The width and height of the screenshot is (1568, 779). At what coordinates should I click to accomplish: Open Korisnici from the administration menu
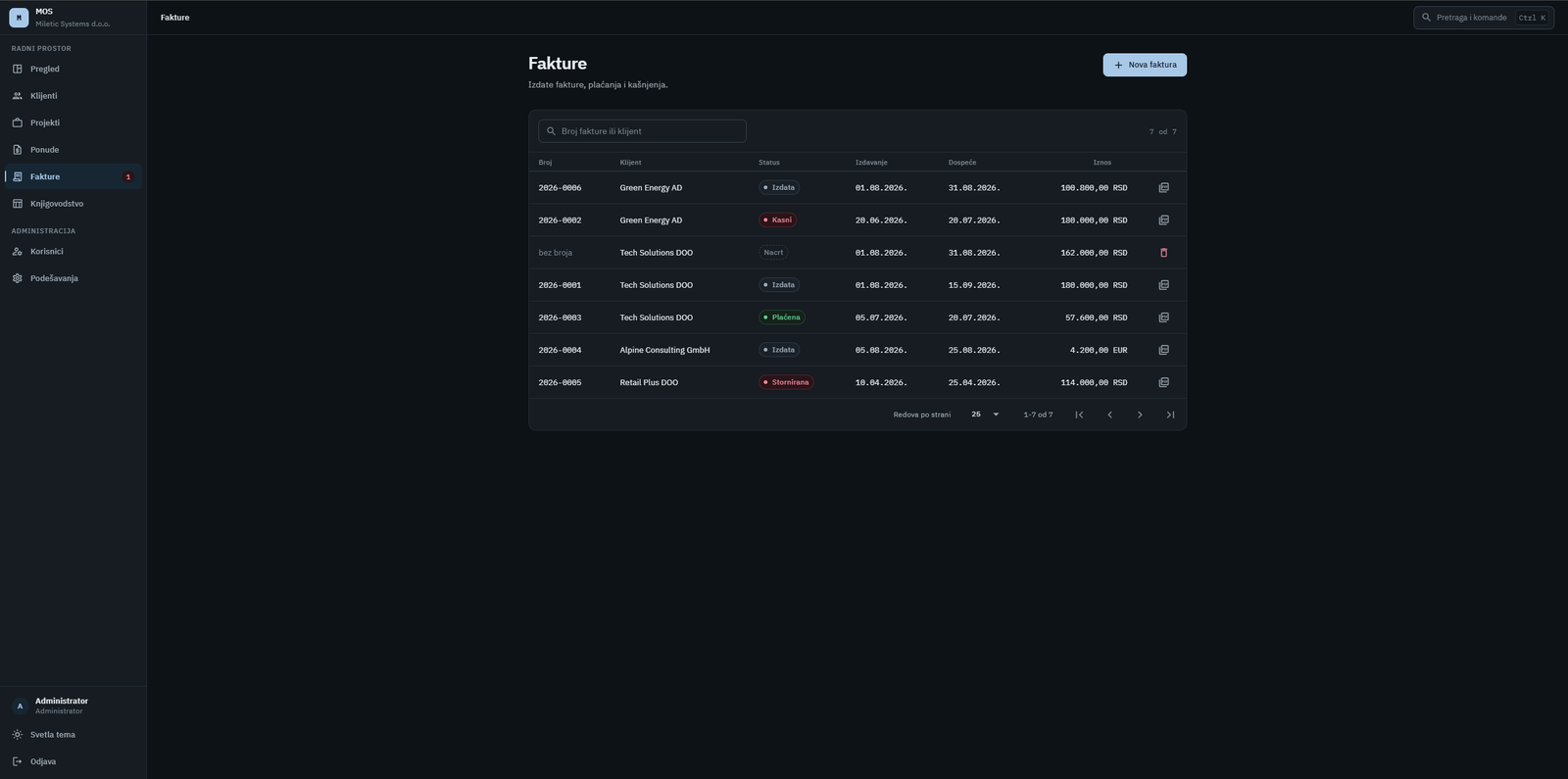pyautogui.click(x=73, y=252)
